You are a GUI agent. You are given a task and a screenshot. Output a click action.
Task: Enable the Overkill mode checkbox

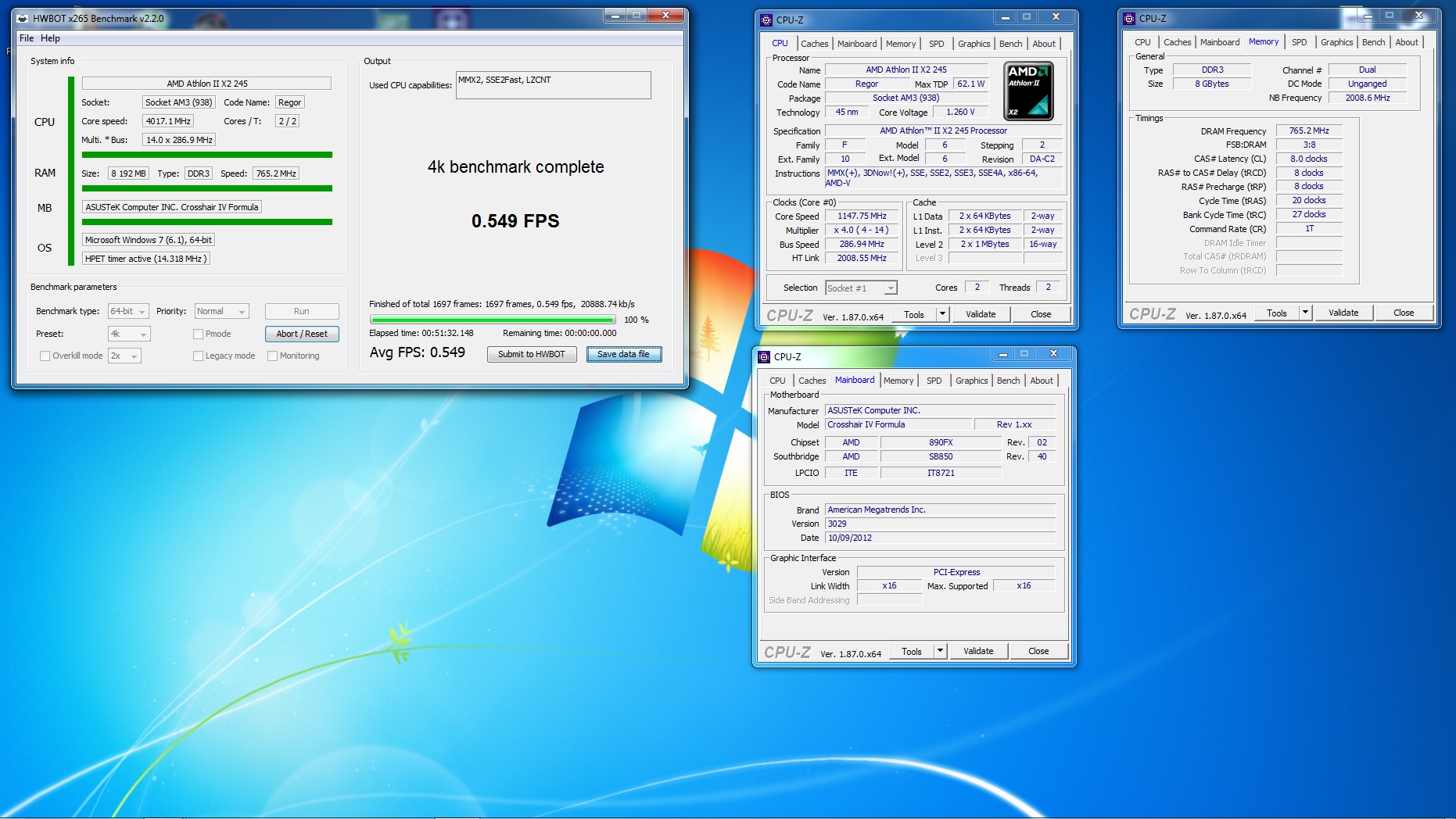[x=45, y=356]
